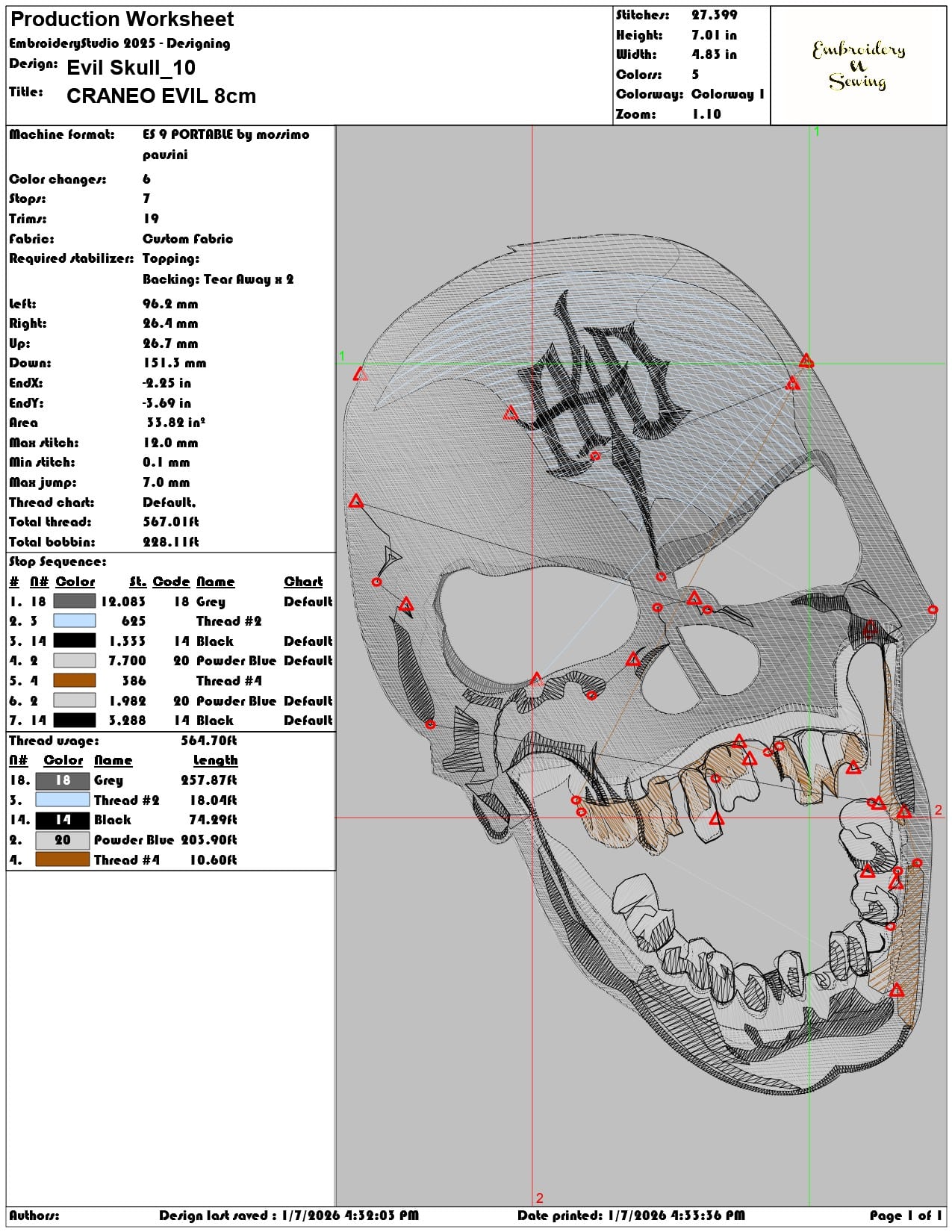Click the 'Page 1 of 1' indicator
The height and width of the screenshot is (1232, 952).
click(x=906, y=1216)
